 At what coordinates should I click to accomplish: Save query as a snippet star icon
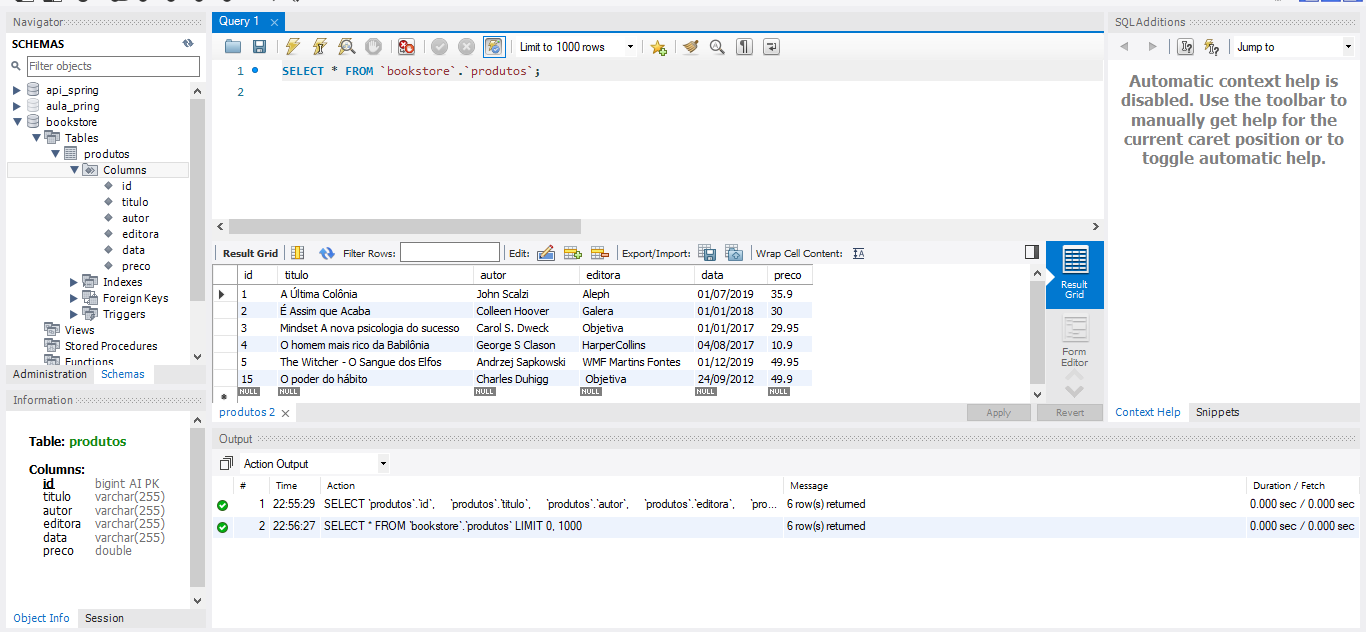click(659, 46)
